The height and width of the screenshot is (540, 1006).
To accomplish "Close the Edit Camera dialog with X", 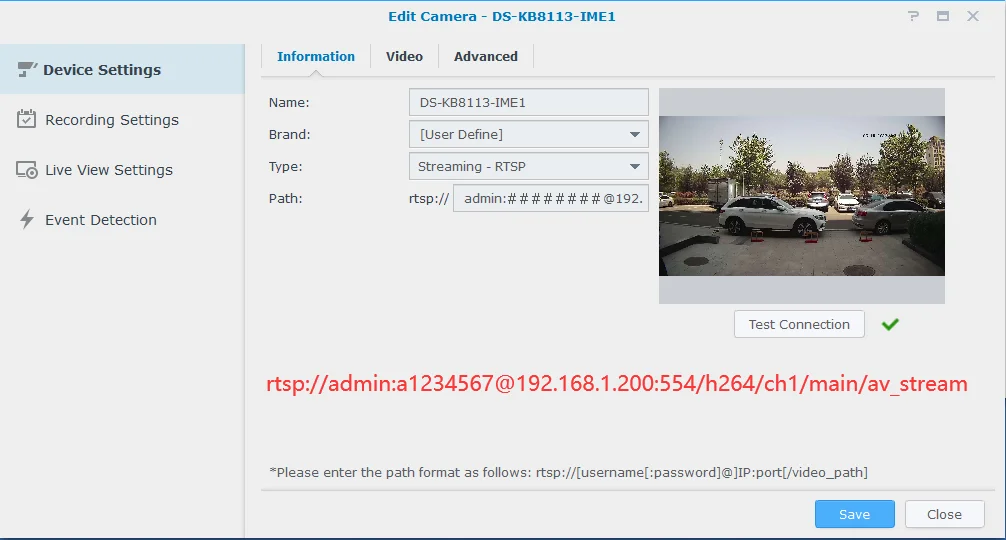I will (x=973, y=16).
